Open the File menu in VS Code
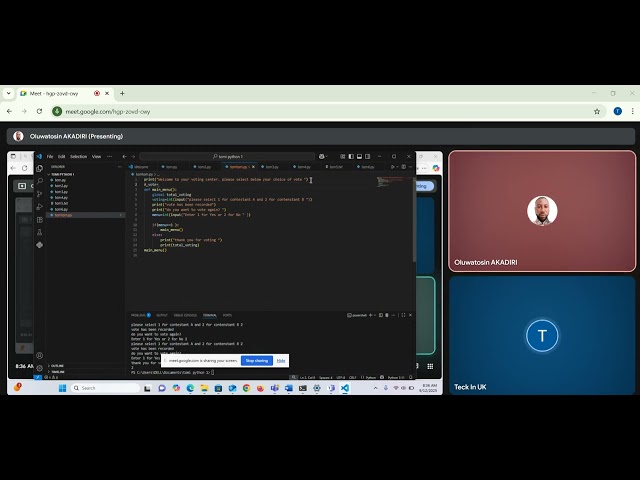Screen dimensions: 640x480 click(50, 156)
